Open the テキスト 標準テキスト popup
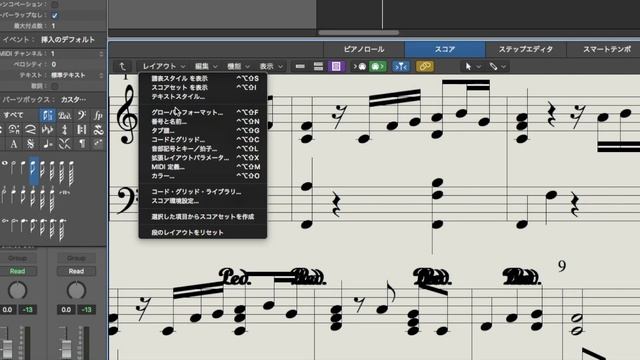Viewport: 640px width, 360px height. 77,76
